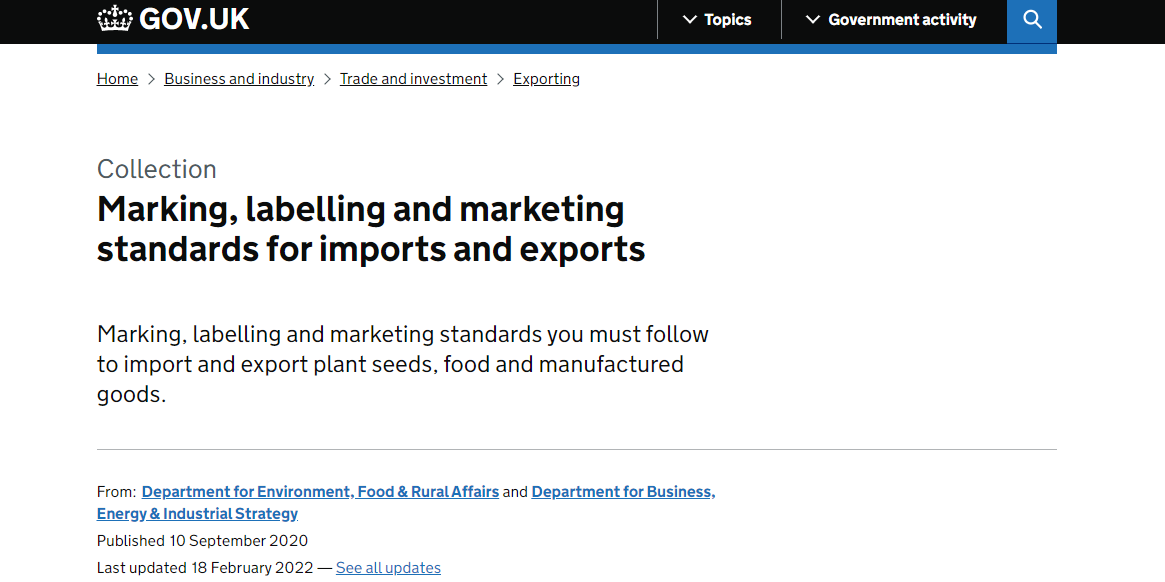View the See all updates link
1165x582 pixels.
coord(388,568)
